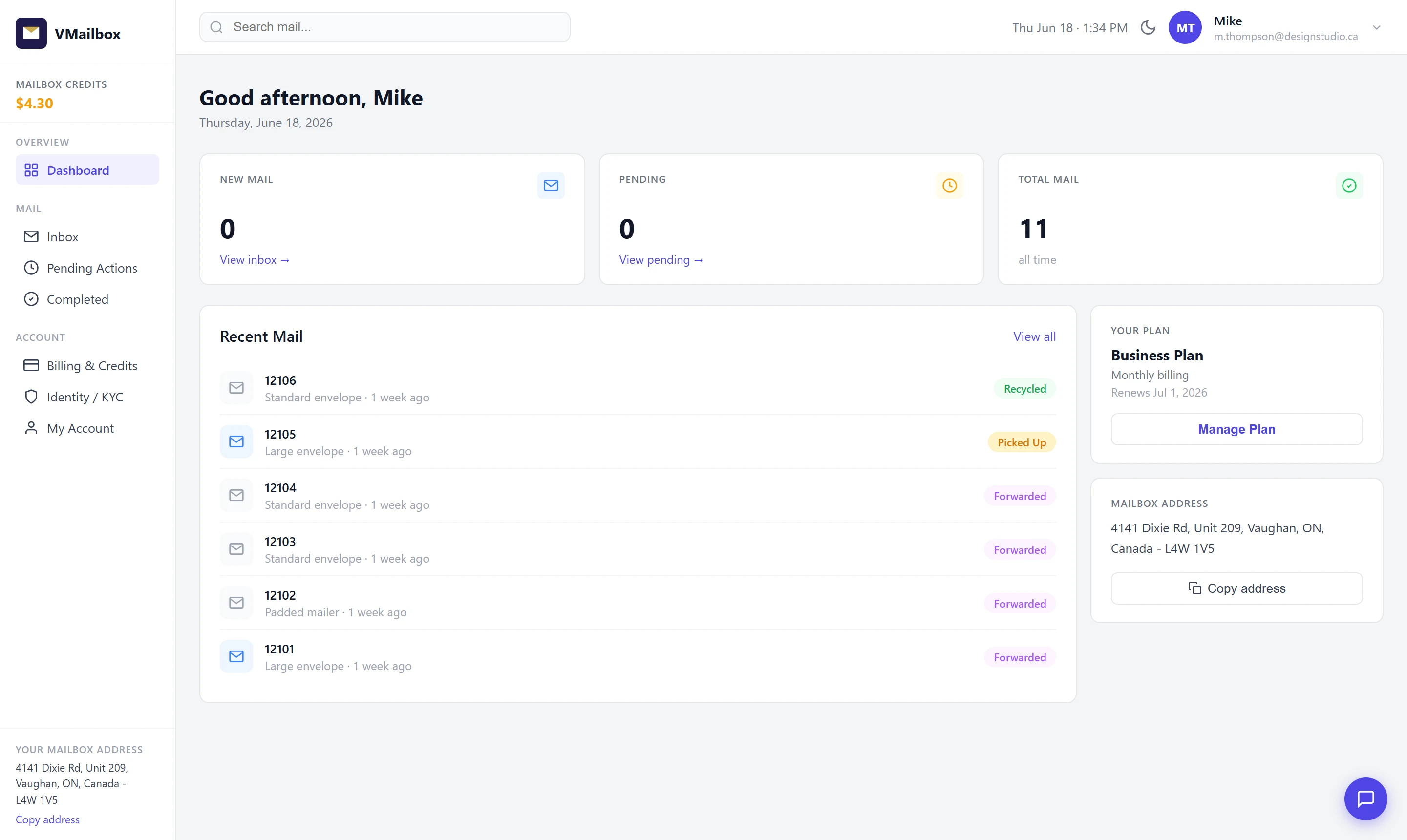Click the 4141 Dixie Rd address in card
Viewport: 1407px width, 840px height.
[x=1217, y=538]
